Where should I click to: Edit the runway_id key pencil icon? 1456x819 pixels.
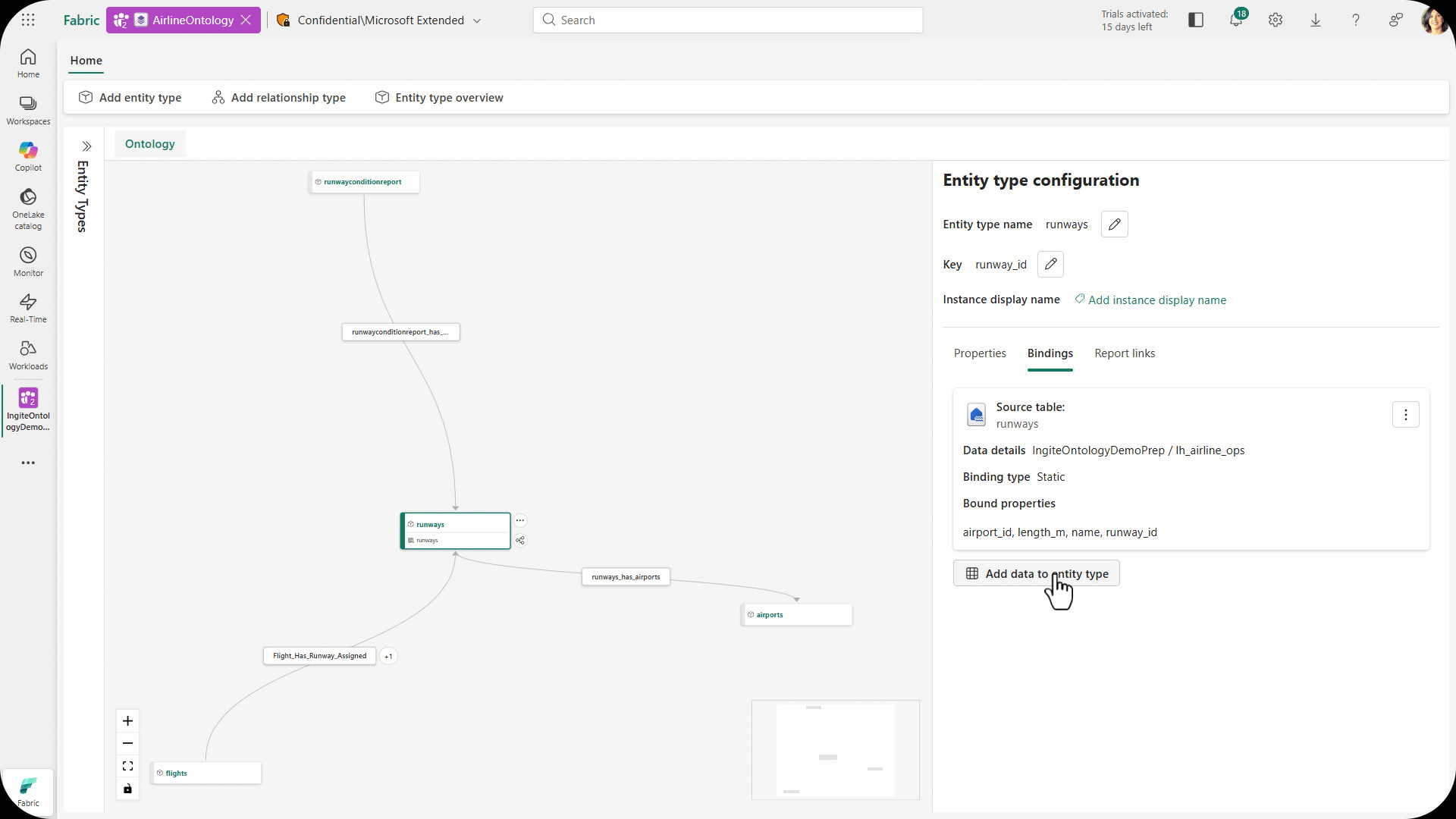(1050, 265)
